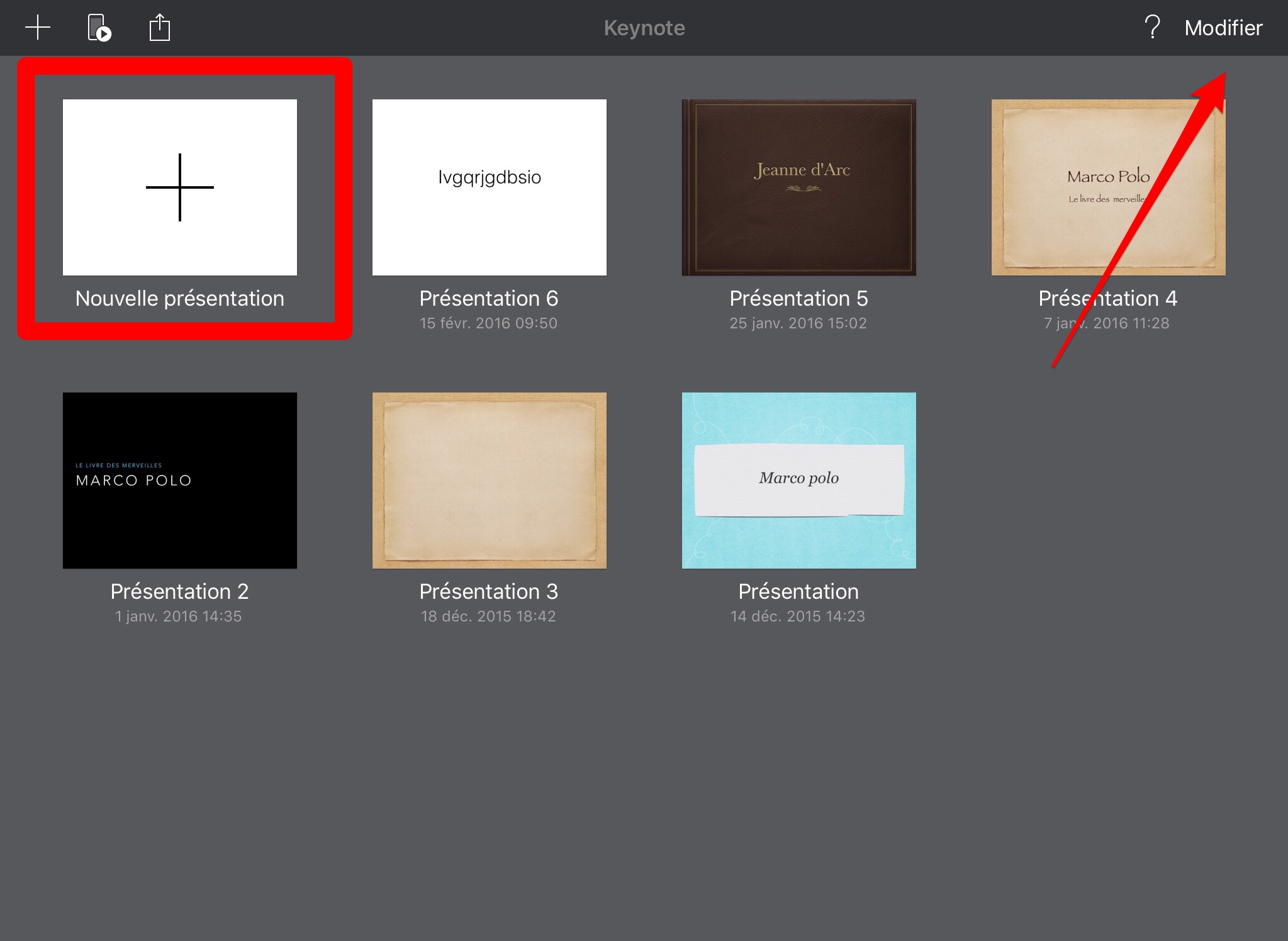This screenshot has width=1288, height=941.
Task: Tap the share export icon
Action: (x=160, y=28)
